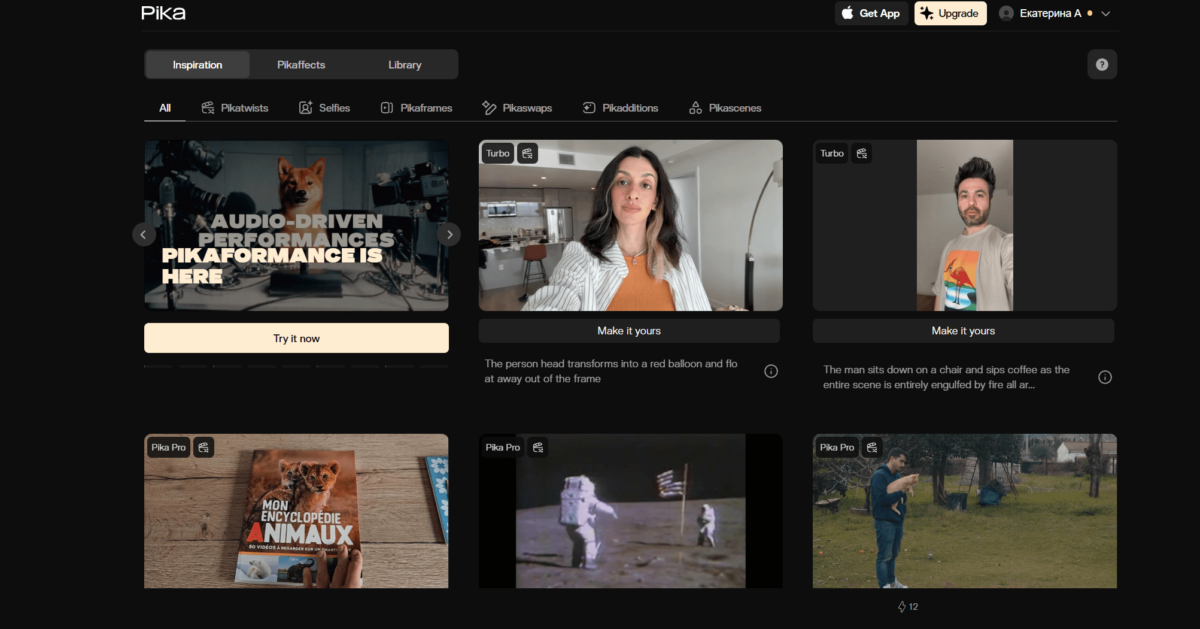Click the Upgrade button
This screenshot has height=629, width=1200.
click(950, 13)
